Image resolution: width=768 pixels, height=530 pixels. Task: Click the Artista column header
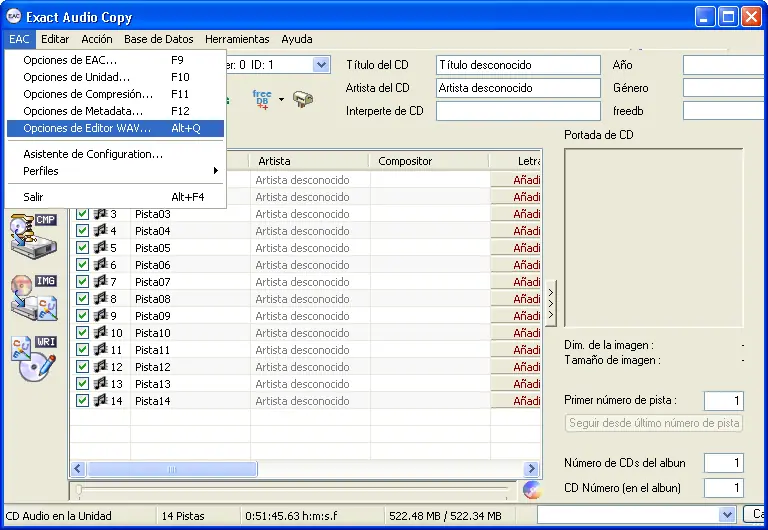tap(310, 161)
